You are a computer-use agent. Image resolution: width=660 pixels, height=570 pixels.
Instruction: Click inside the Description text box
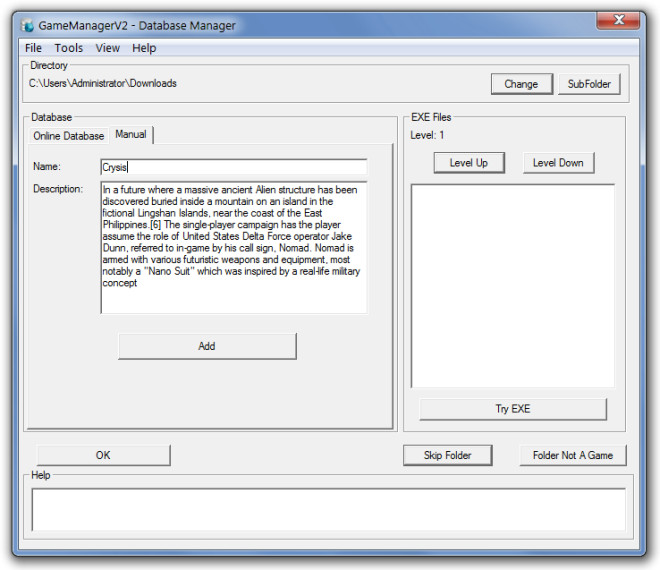click(x=234, y=248)
